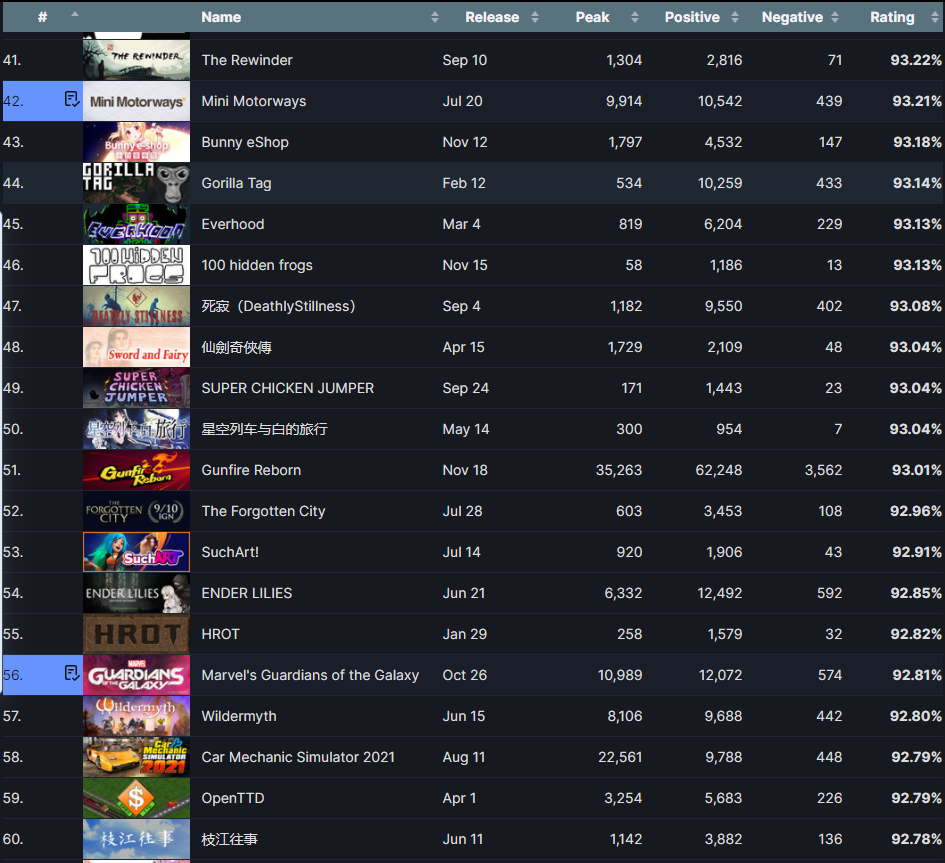Open SUPER CHICKEN JUMPER name link
Viewport: 945px width, 863px height.
click(287, 388)
